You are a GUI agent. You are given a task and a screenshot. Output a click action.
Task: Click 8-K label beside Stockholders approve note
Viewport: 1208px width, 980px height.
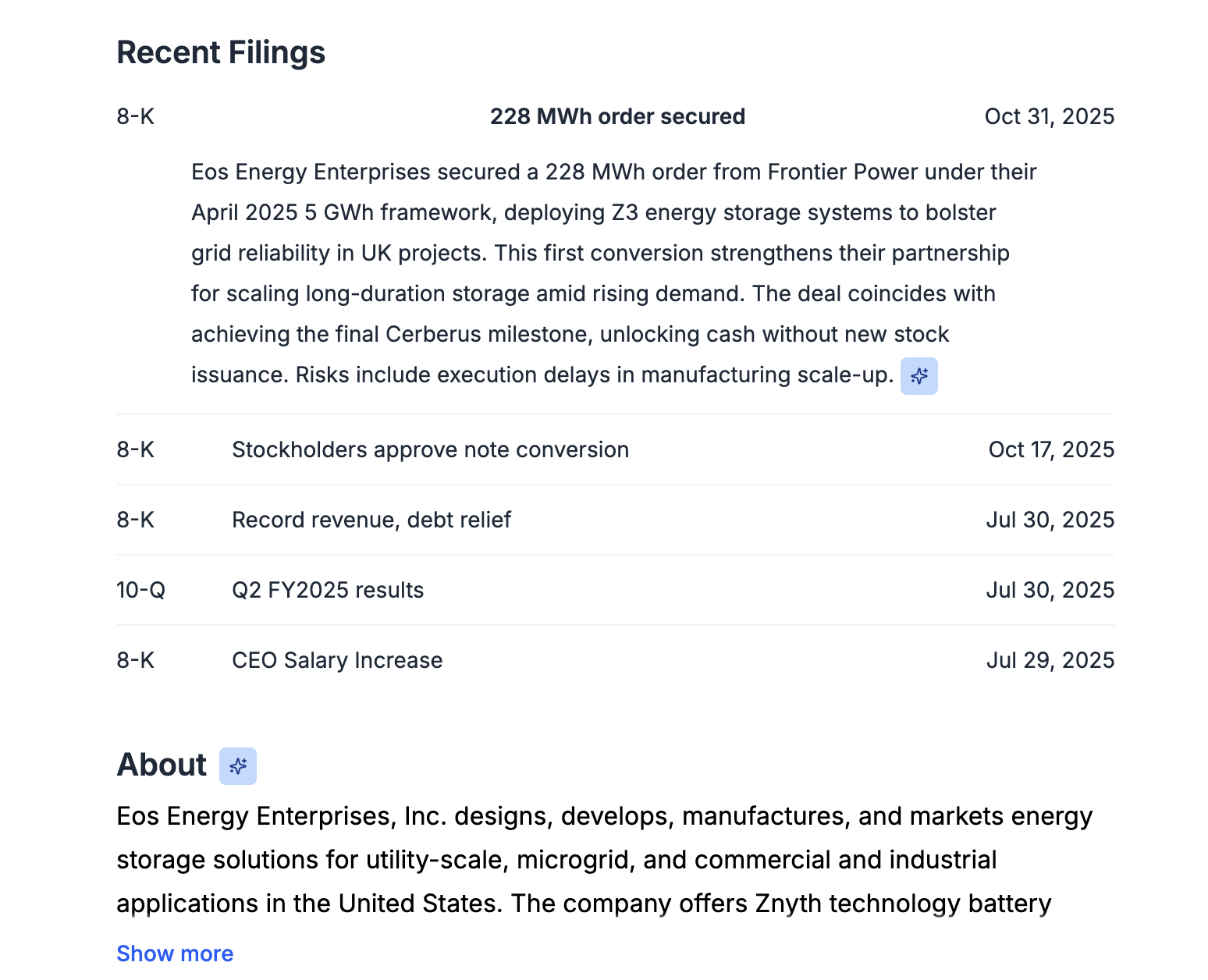coord(136,450)
